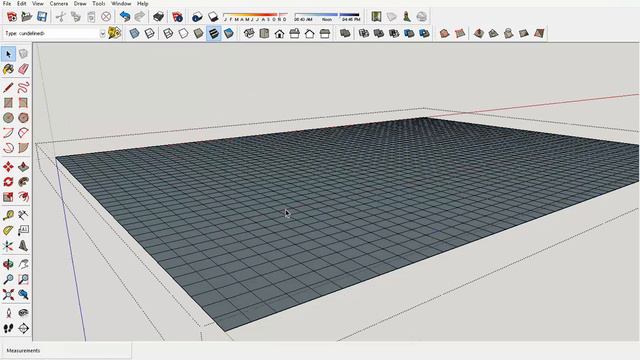Choose the Make Component tool

click(x=23, y=54)
